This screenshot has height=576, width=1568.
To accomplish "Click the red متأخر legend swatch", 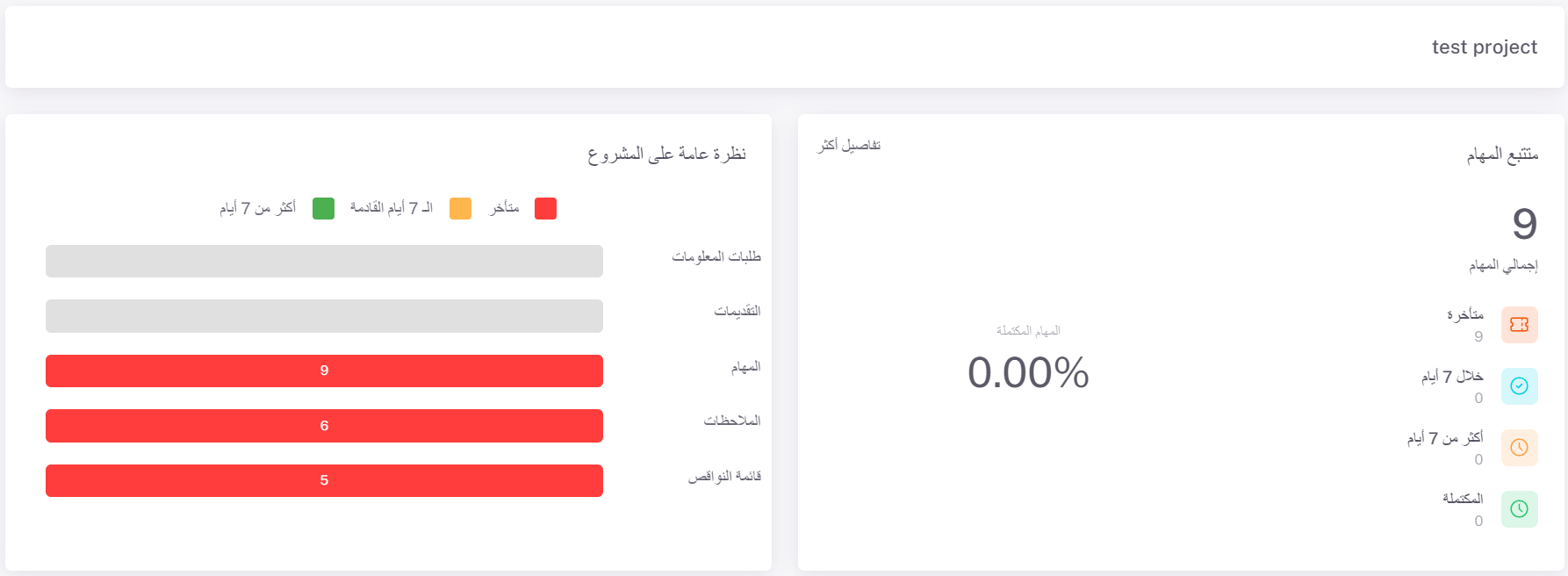I will 545,208.
